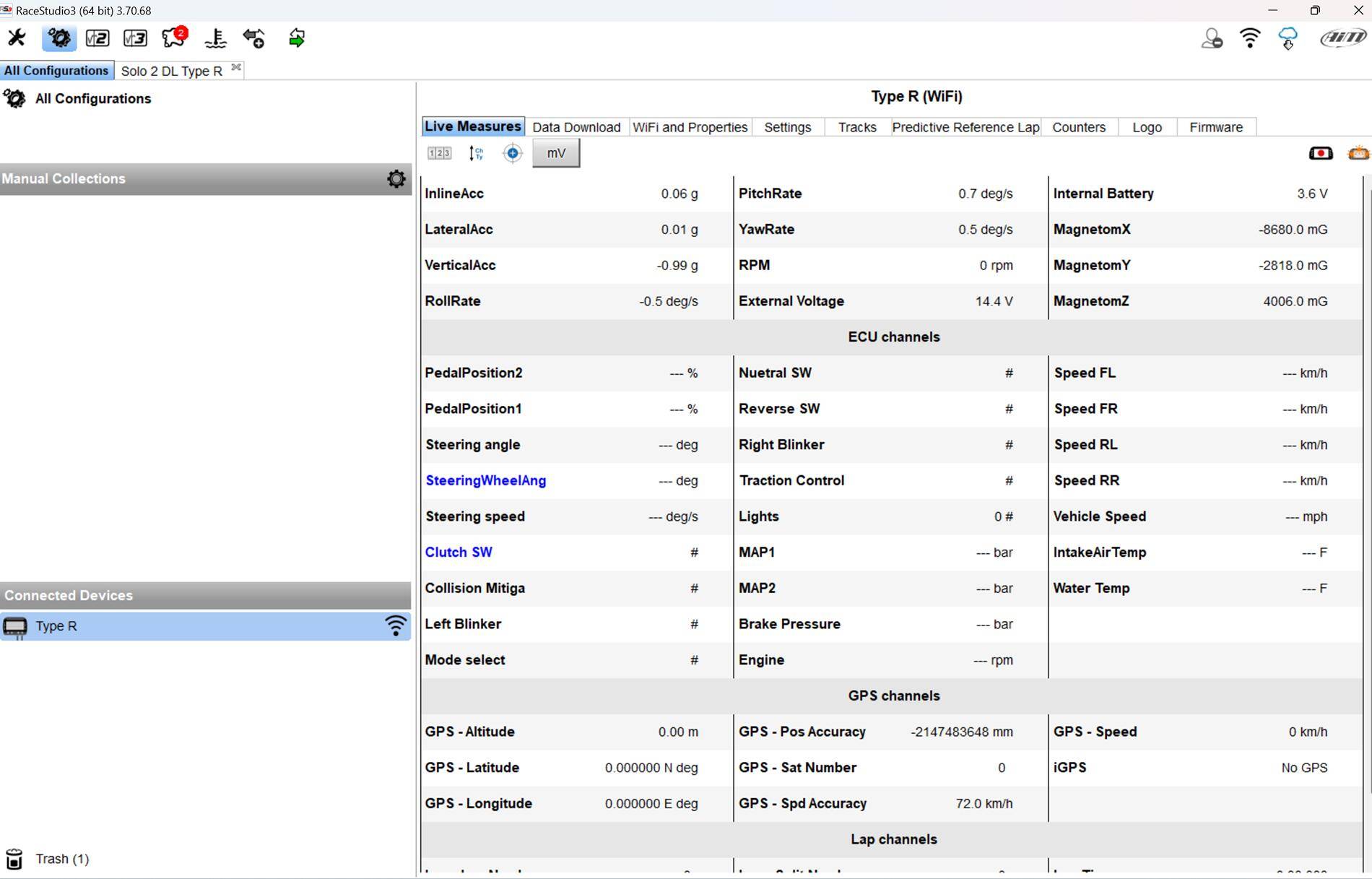Viewport: 1372px width, 879px height.
Task: Select Type R in Connected Devices
Action: [206, 626]
